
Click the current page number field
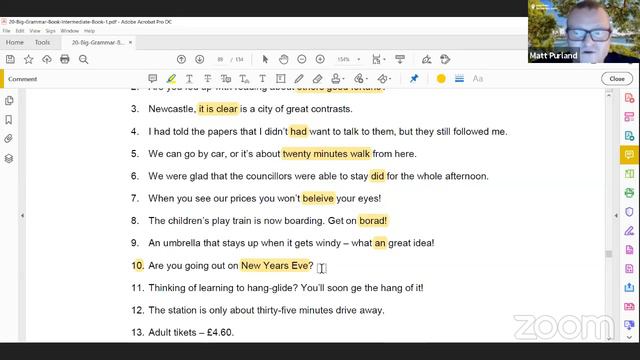pyautogui.click(x=220, y=59)
